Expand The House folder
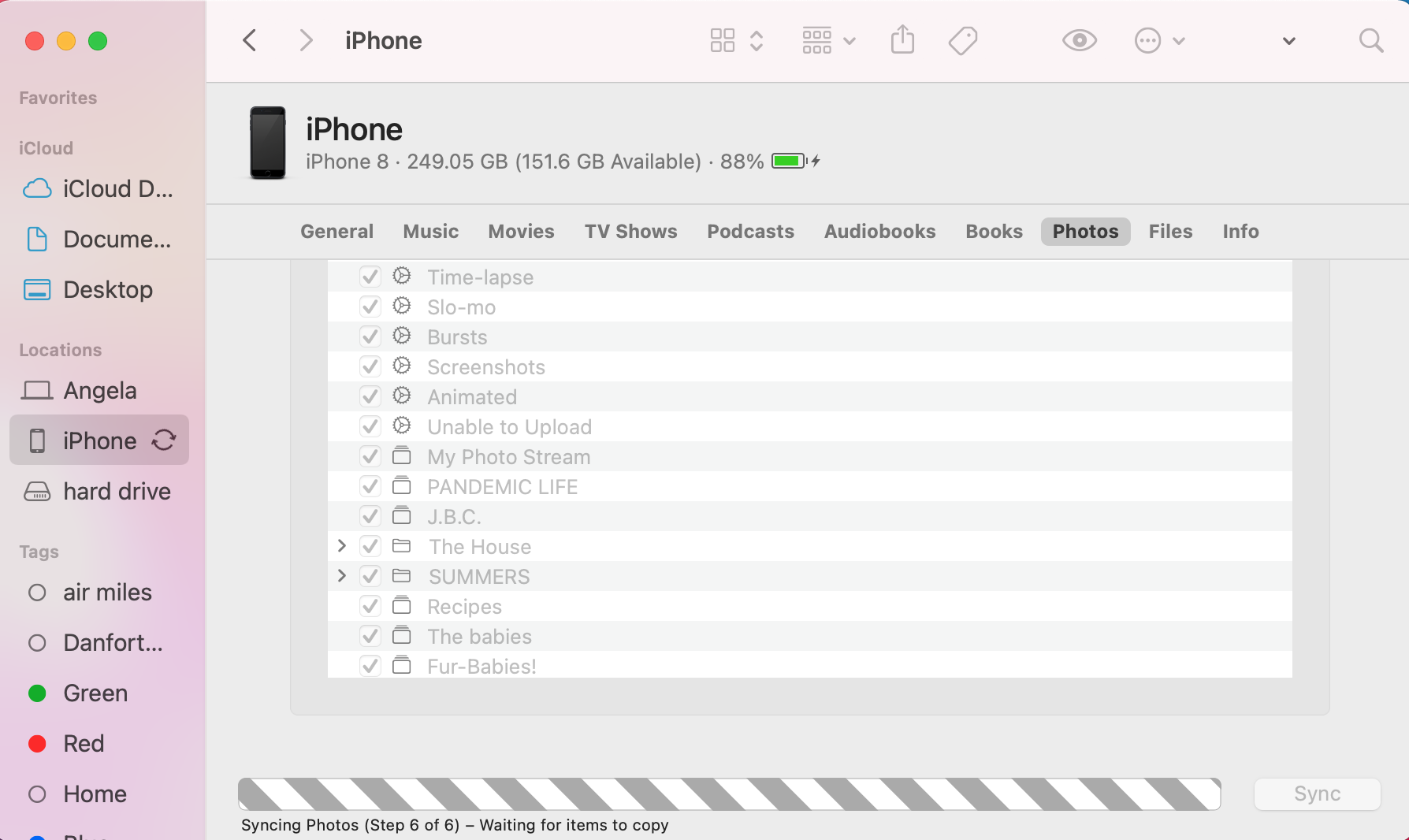The image size is (1409, 840). pos(342,546)
